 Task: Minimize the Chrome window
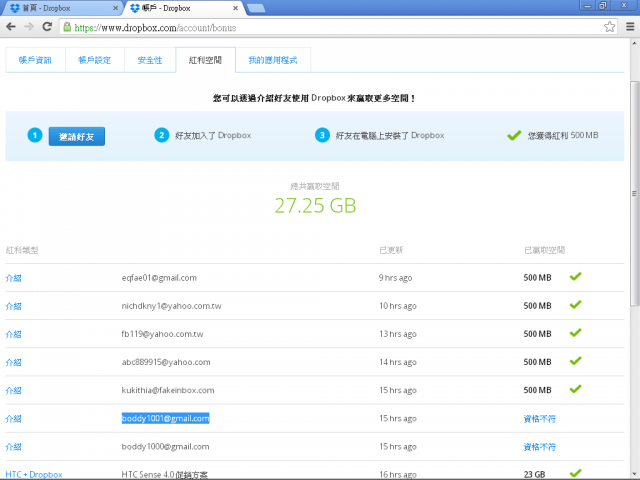(x=587, y=6)
